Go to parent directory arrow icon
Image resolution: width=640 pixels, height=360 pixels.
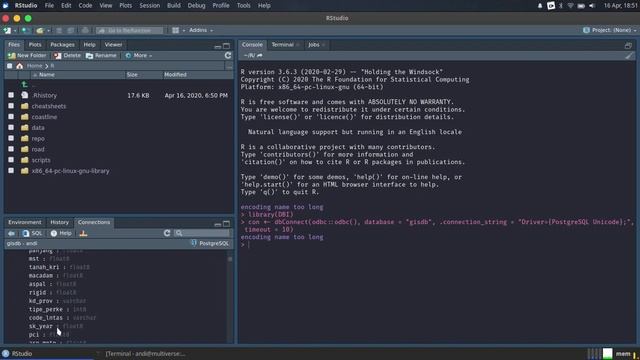[24, 84]
